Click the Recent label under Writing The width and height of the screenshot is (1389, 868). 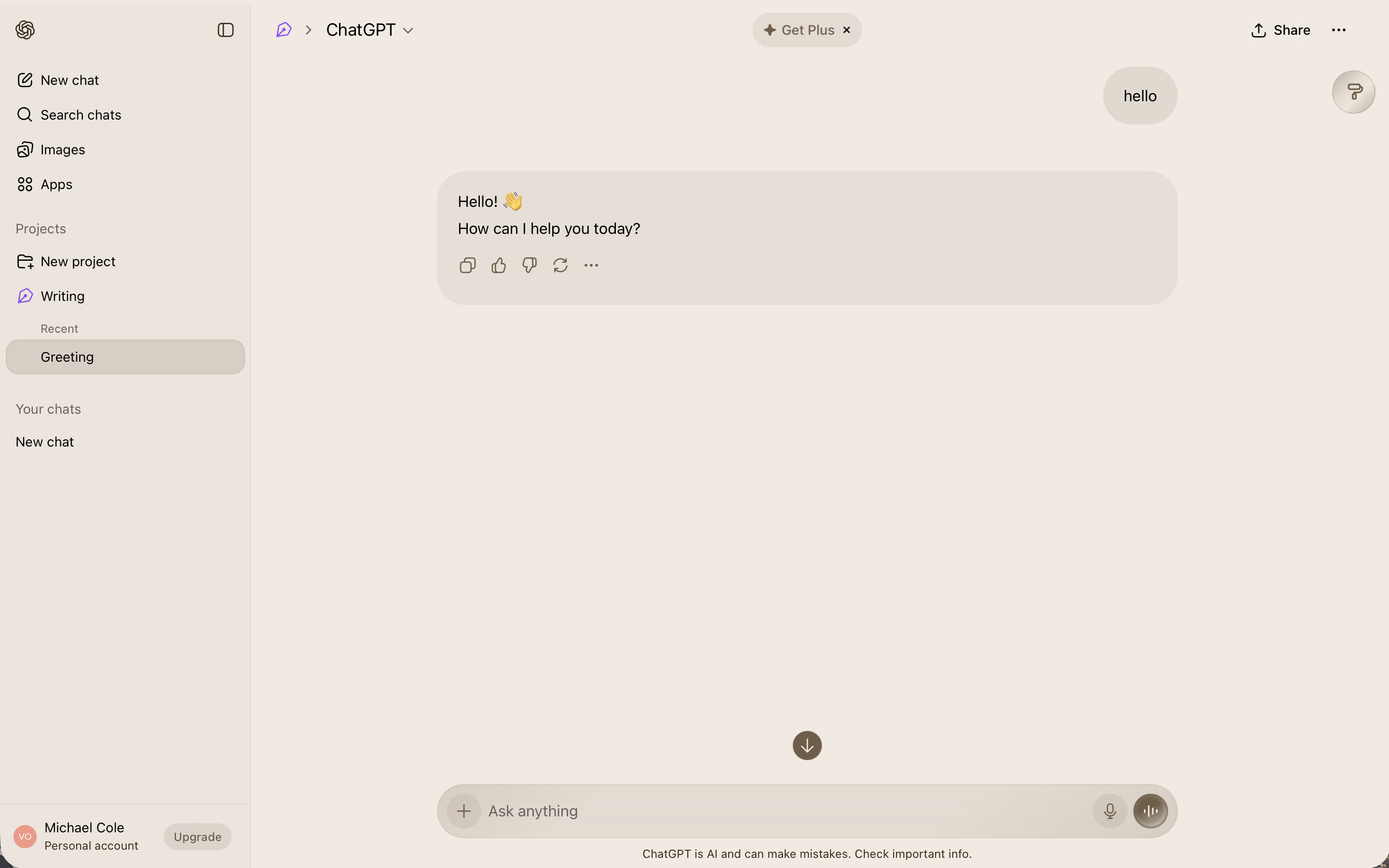click(x=59, y=328)
